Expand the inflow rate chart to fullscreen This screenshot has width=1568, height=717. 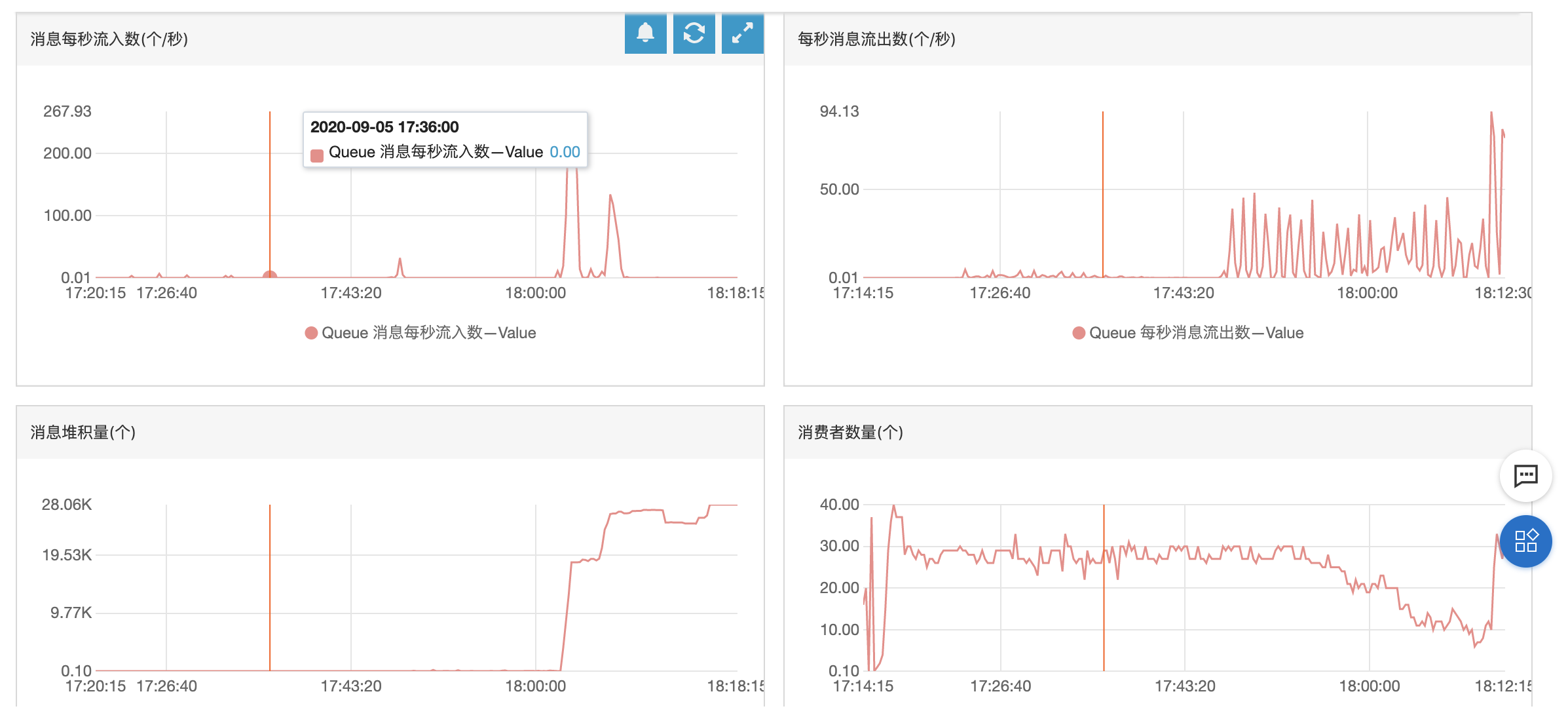click(743, 34)
